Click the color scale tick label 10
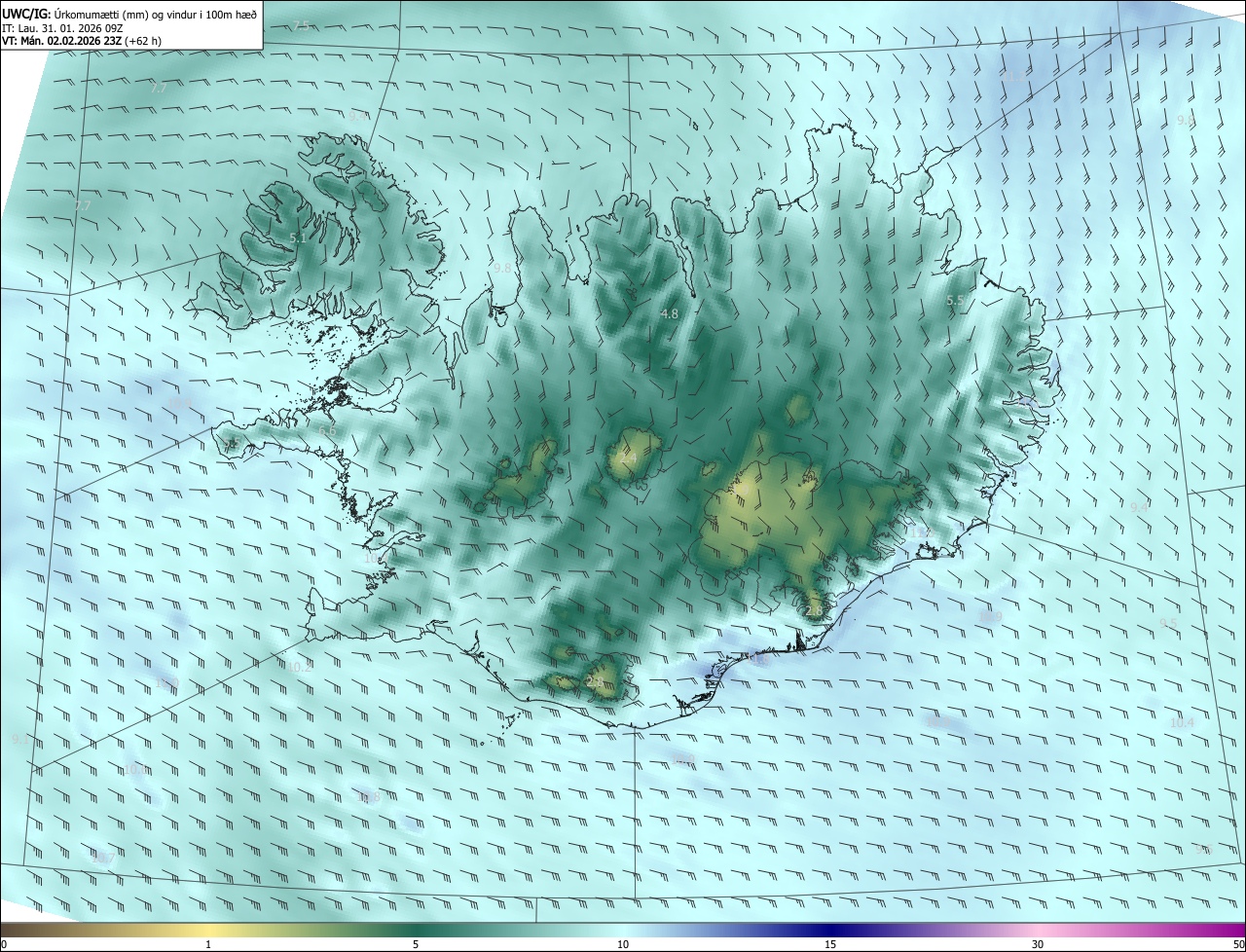 [623, 944]
